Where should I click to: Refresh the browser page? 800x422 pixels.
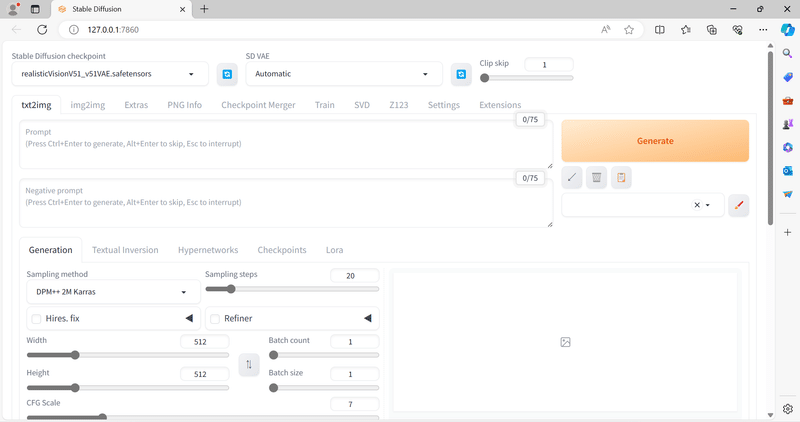(x=42, y=30)
